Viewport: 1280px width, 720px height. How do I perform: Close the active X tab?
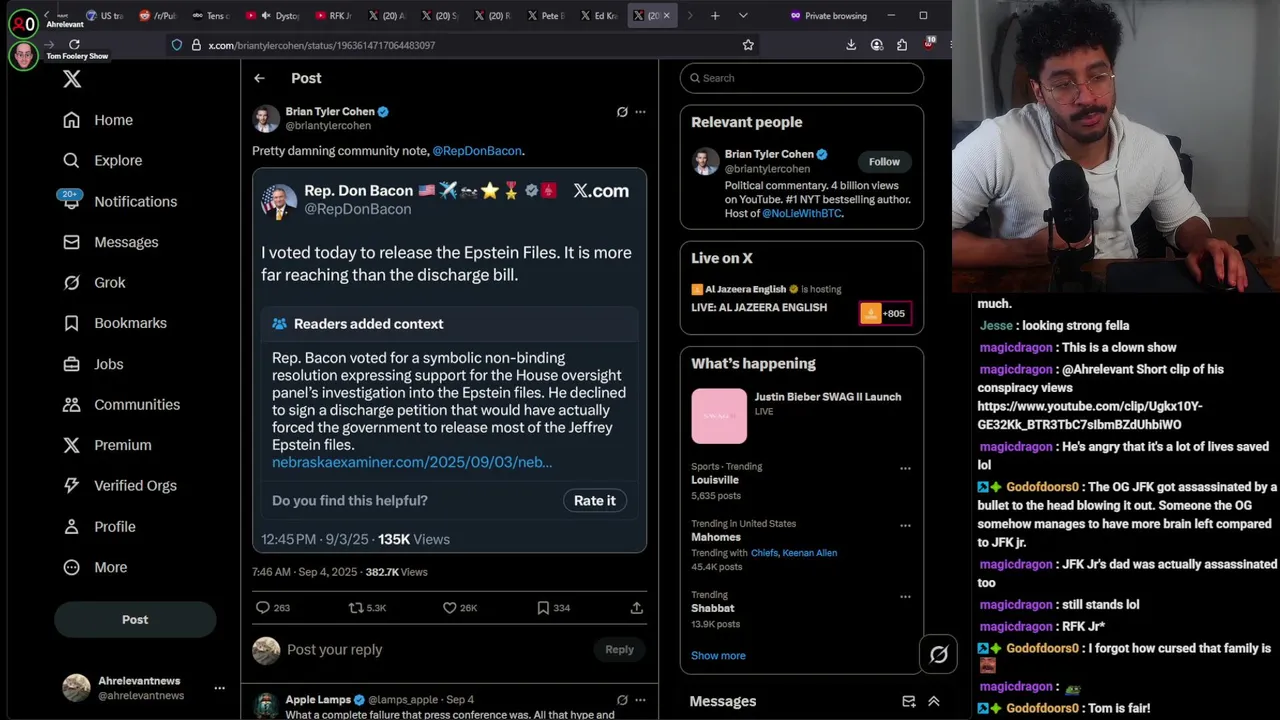click(666, 16)
